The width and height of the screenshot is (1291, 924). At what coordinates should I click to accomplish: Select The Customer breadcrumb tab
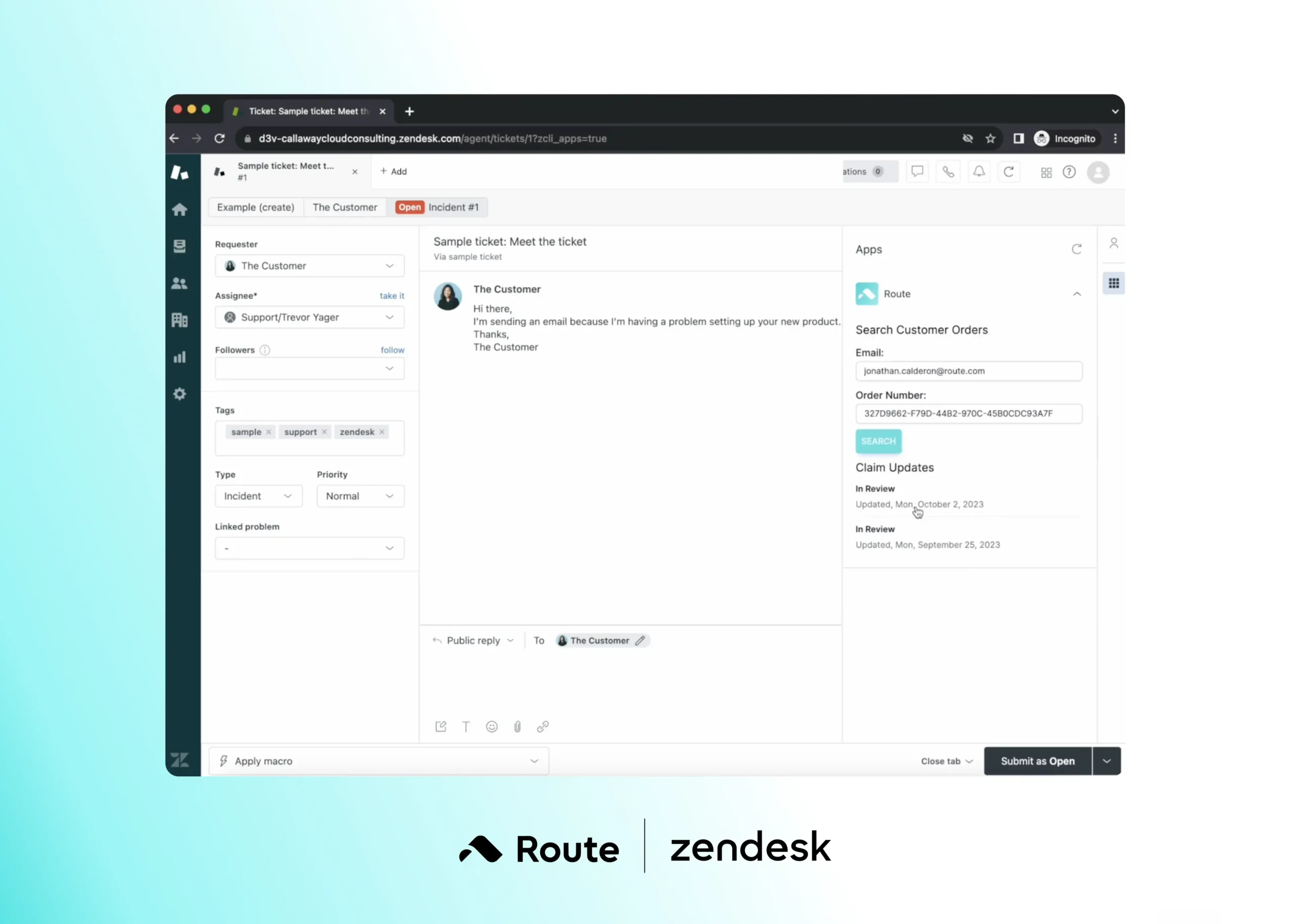click(x=344, y=207)
